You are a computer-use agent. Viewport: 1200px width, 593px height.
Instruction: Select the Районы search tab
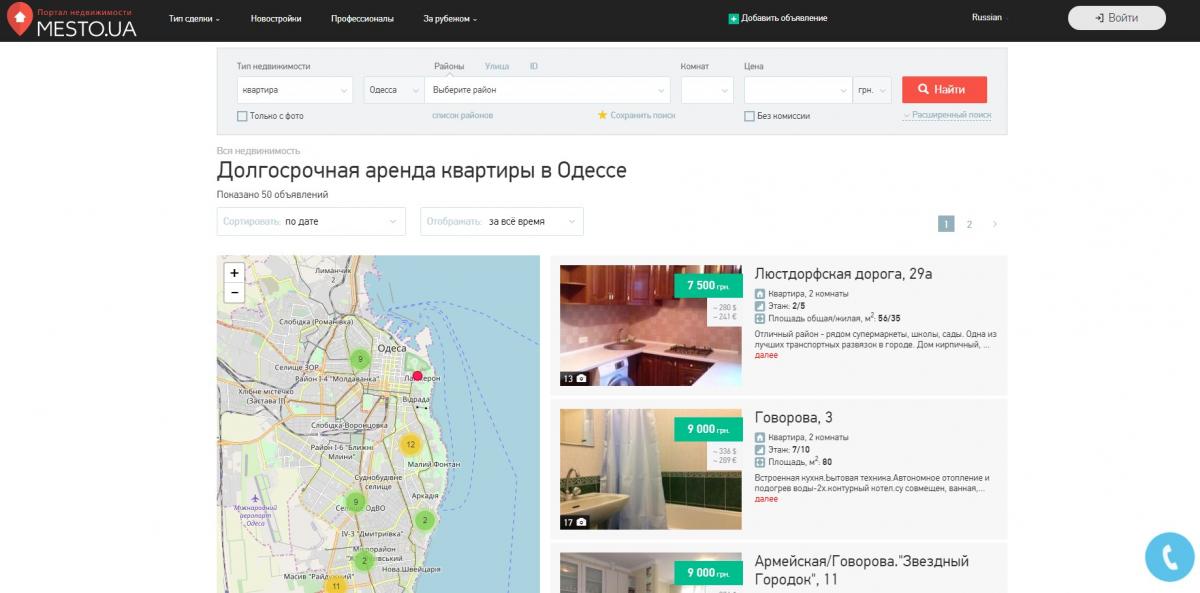pyautogui.click(x=449, y=67)
